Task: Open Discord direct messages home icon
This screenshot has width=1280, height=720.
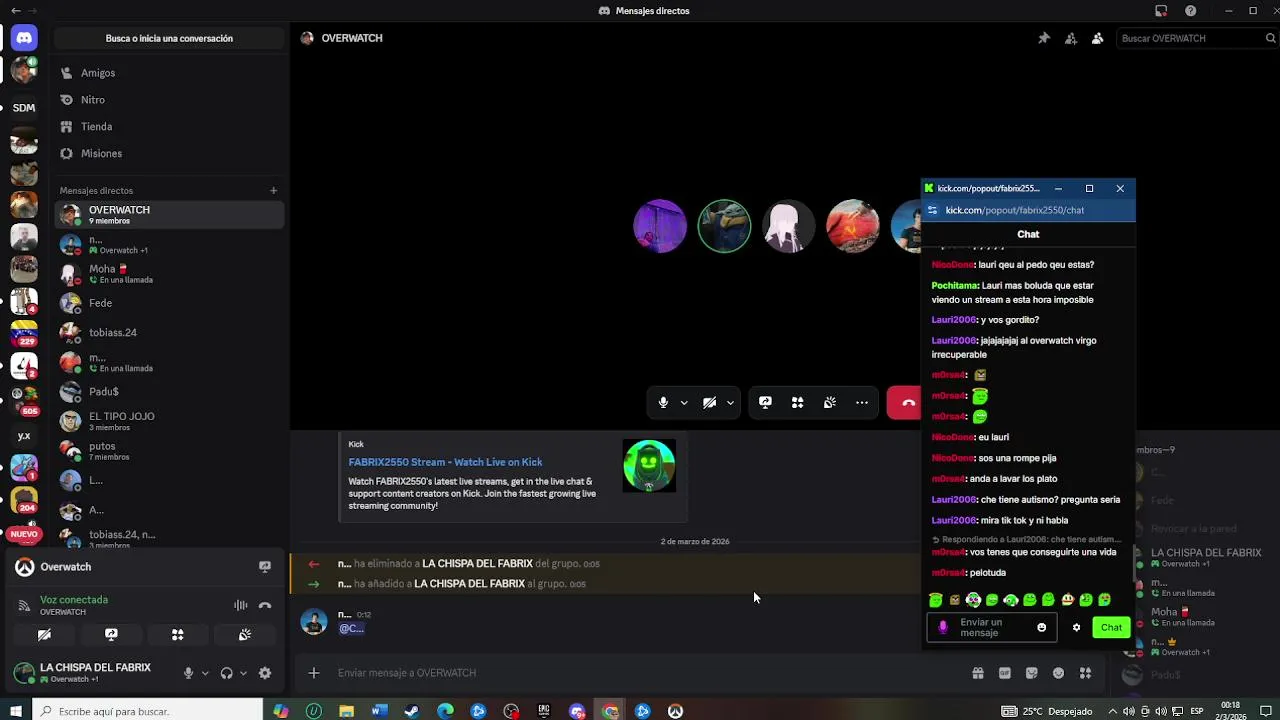Action: pyautogui.click(x=24, y=38)
